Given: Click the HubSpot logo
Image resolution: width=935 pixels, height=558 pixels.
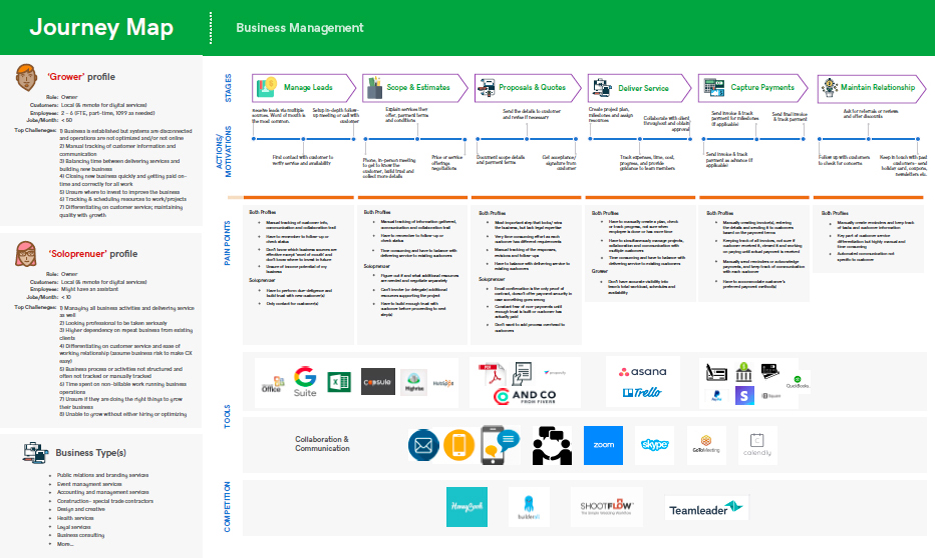Looking at the screenshot, I should pos(443,383).
